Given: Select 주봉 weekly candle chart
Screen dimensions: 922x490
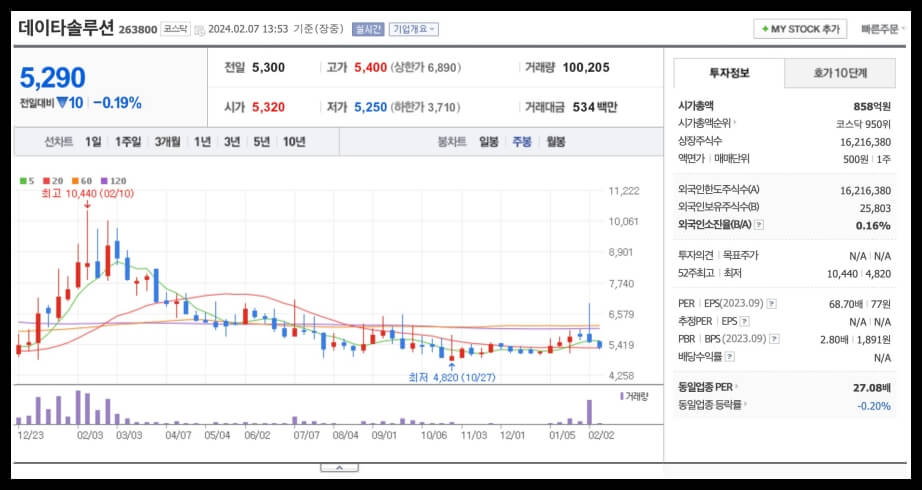Looking at the screenshot, I should click(522, 142).
